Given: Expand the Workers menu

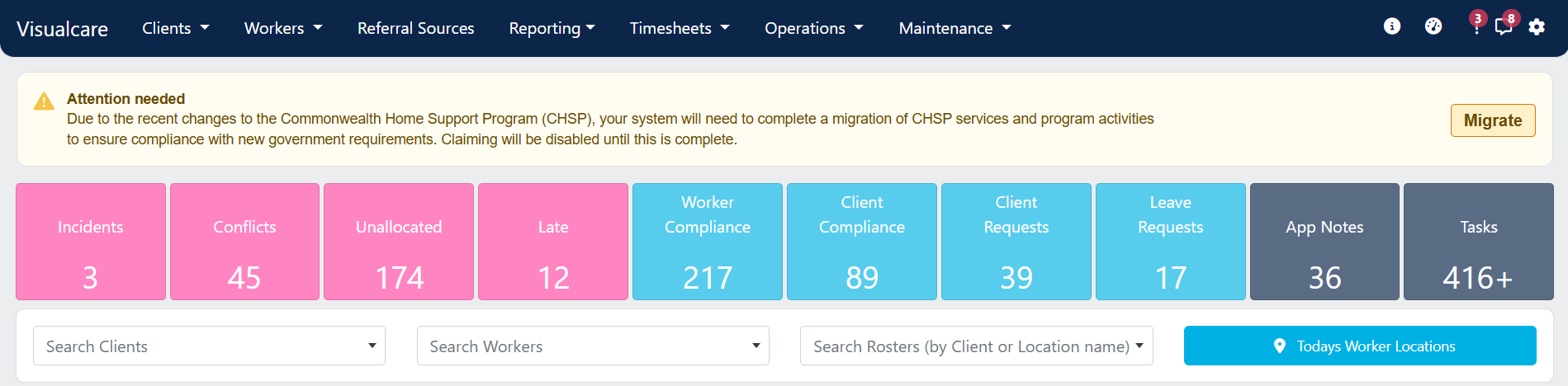Looking at the screenshot, I should pos(283,28).
